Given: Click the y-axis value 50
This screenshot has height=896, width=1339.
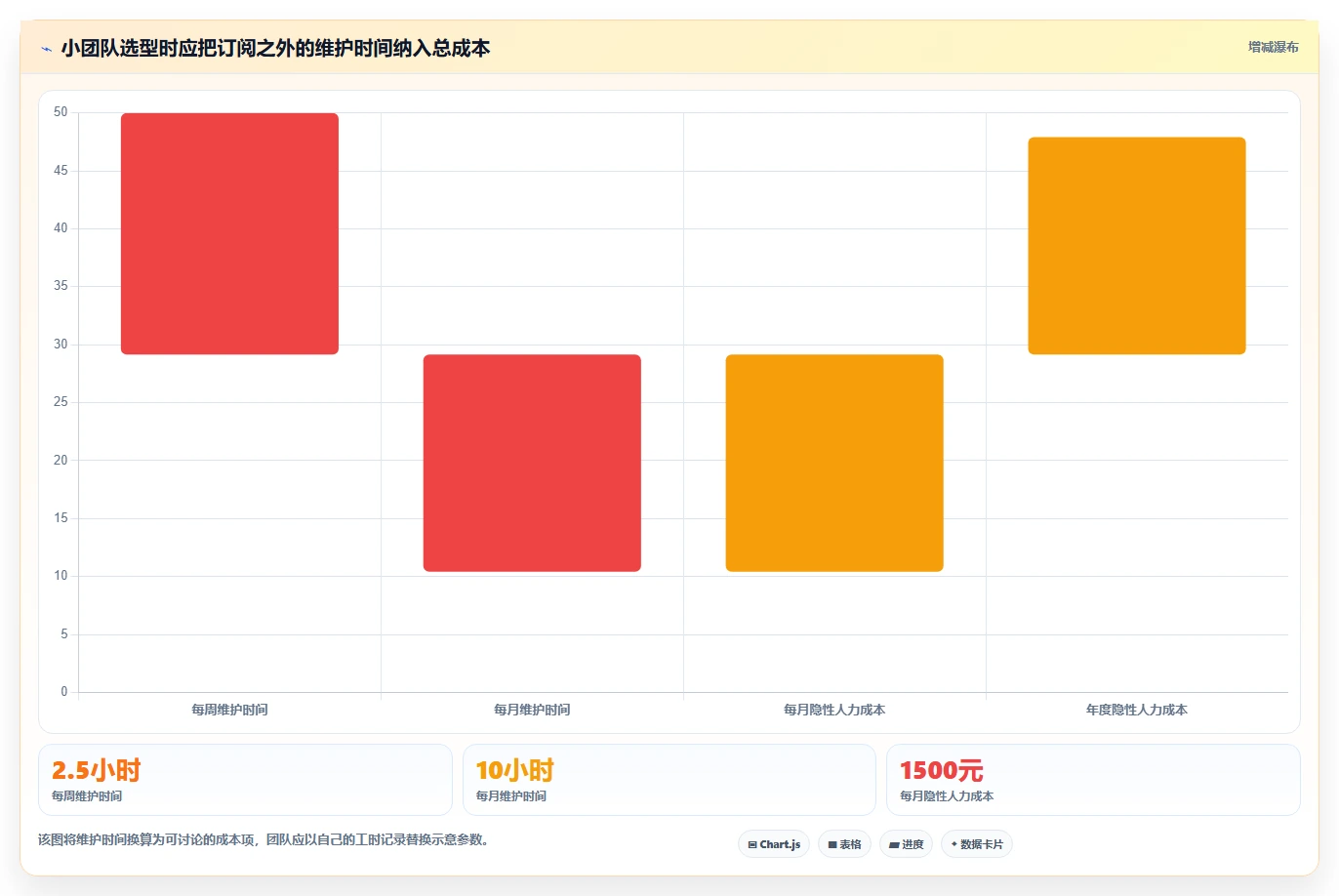Looking at the screenshot, I should tap(61, 112).
